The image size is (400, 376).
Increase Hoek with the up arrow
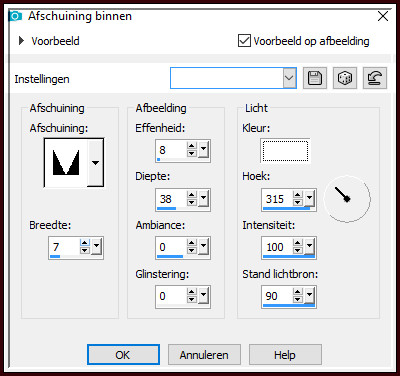click(298, 195)
